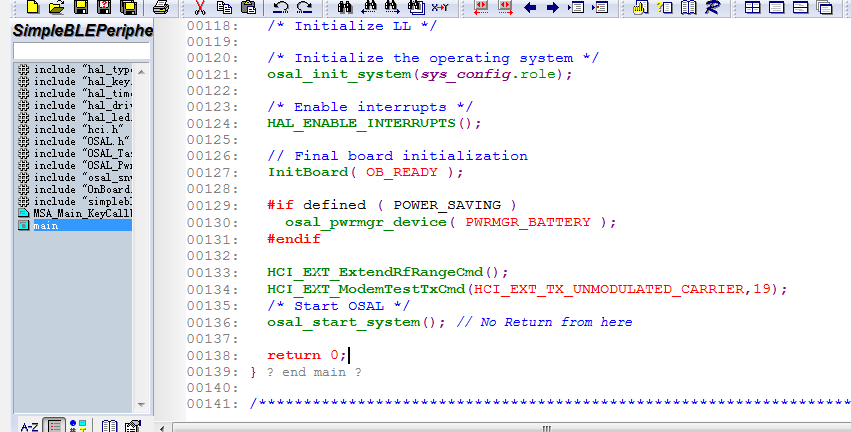Cut selection with the scissors icon
851x432 pixels.
click(200, 7)
